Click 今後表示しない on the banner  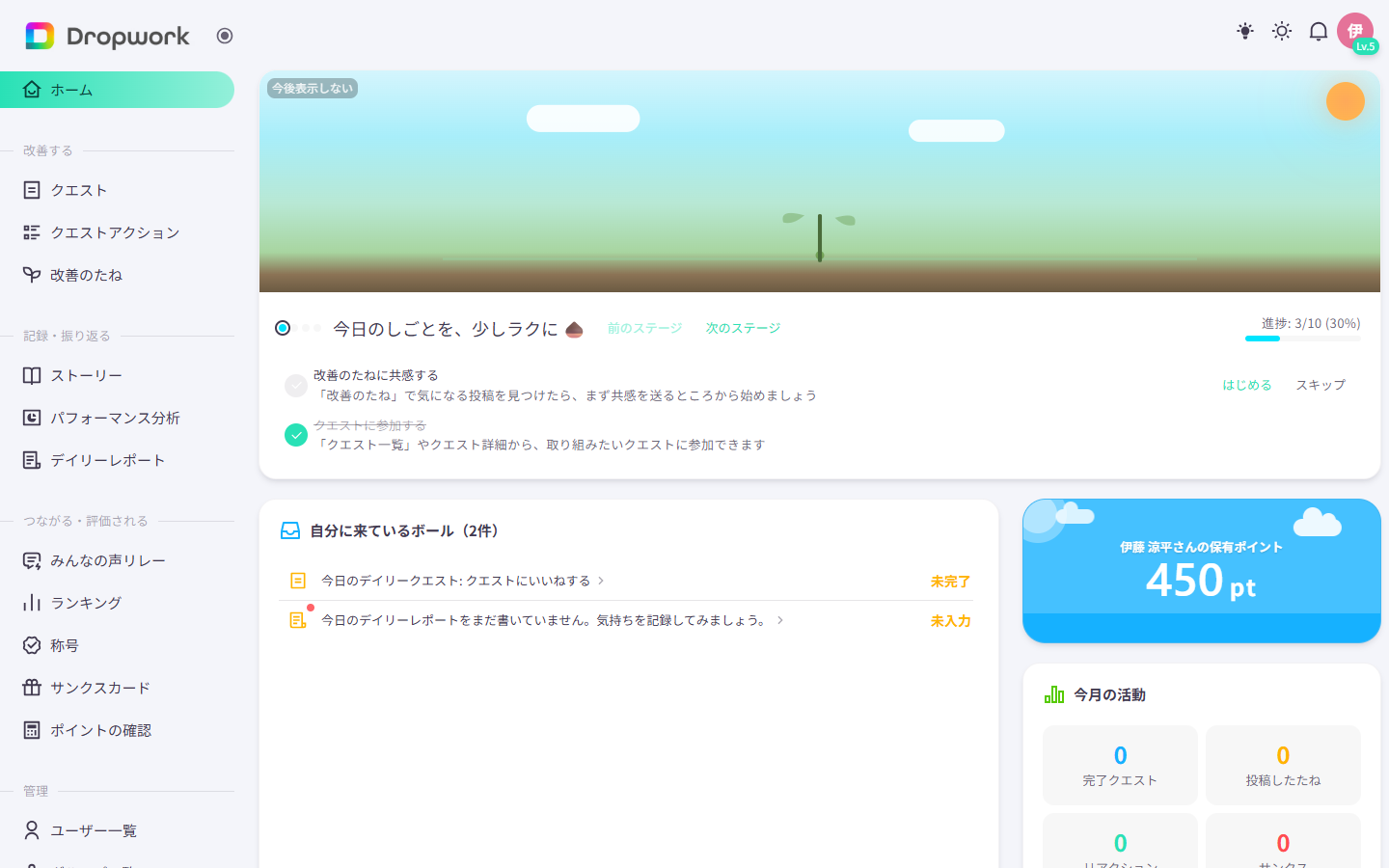[313, 88]
